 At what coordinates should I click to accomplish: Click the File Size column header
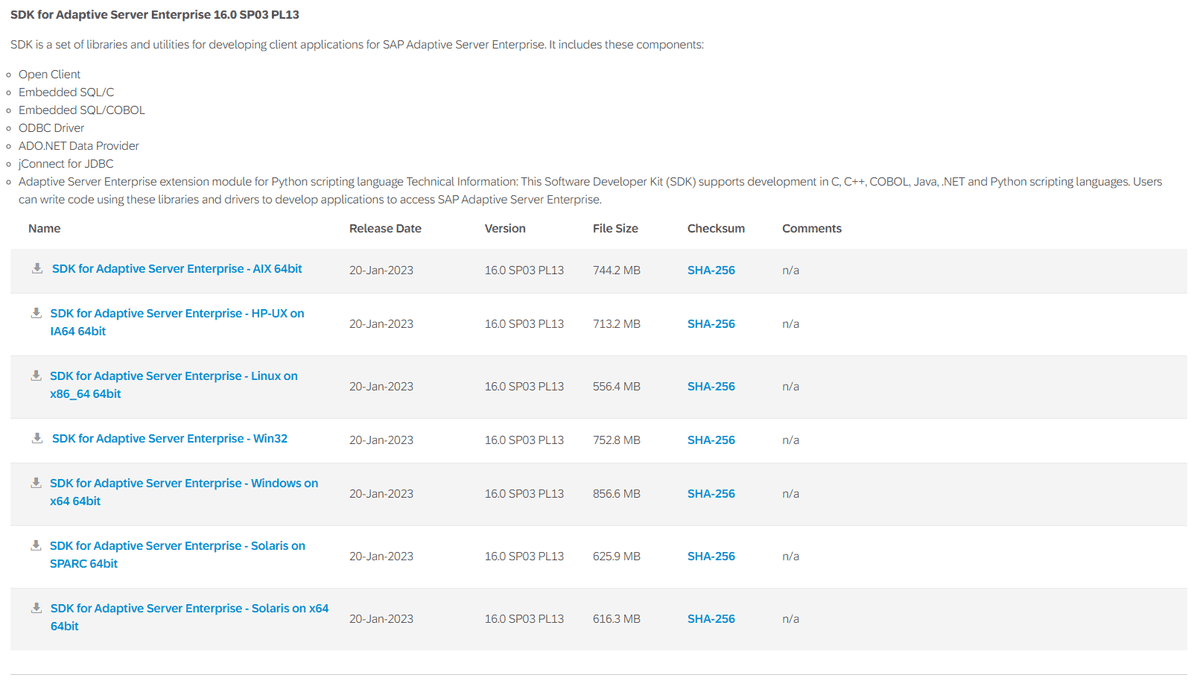(x=615, y=229)
